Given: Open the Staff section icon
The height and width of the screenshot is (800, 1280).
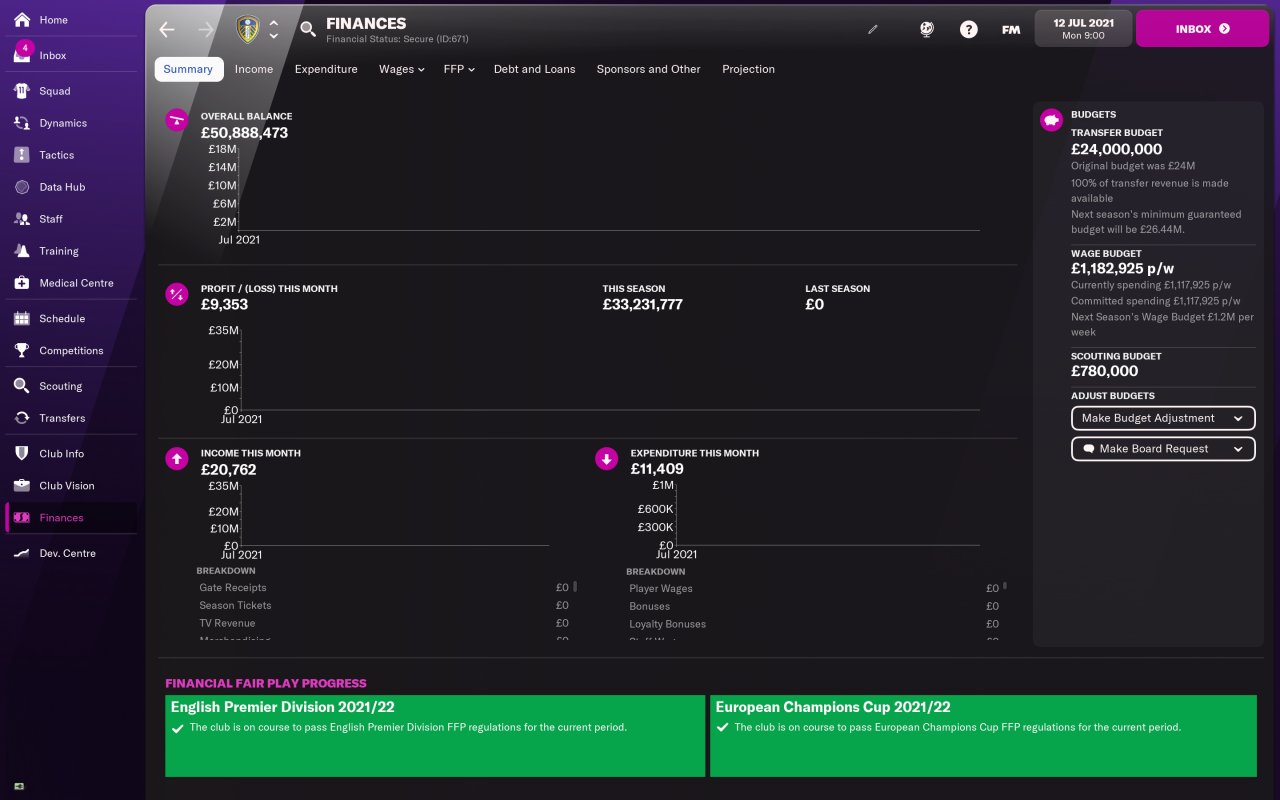Looking at the screenshot, I should point(22,219).
